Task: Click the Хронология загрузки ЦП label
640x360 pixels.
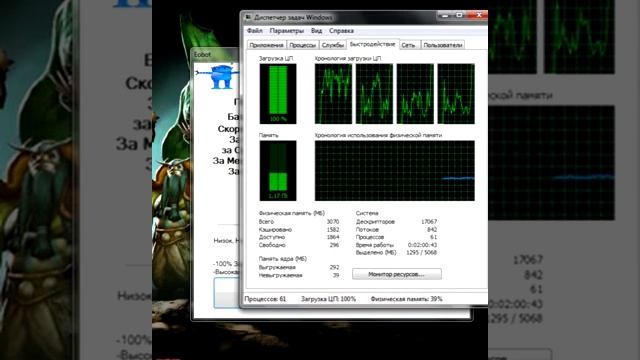Action: [x=348, y=58]
